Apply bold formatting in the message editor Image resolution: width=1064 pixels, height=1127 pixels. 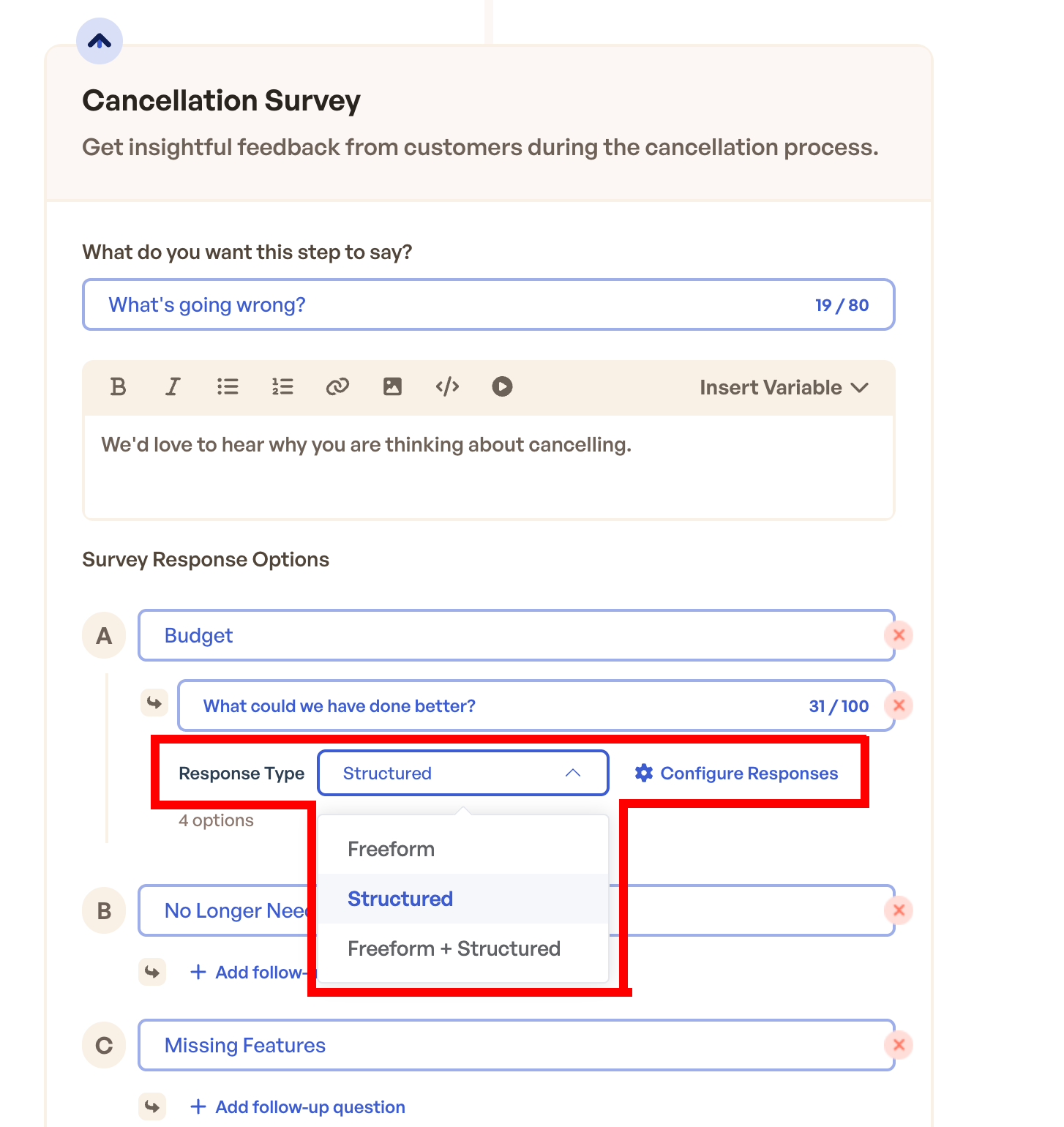coord(118,386)
